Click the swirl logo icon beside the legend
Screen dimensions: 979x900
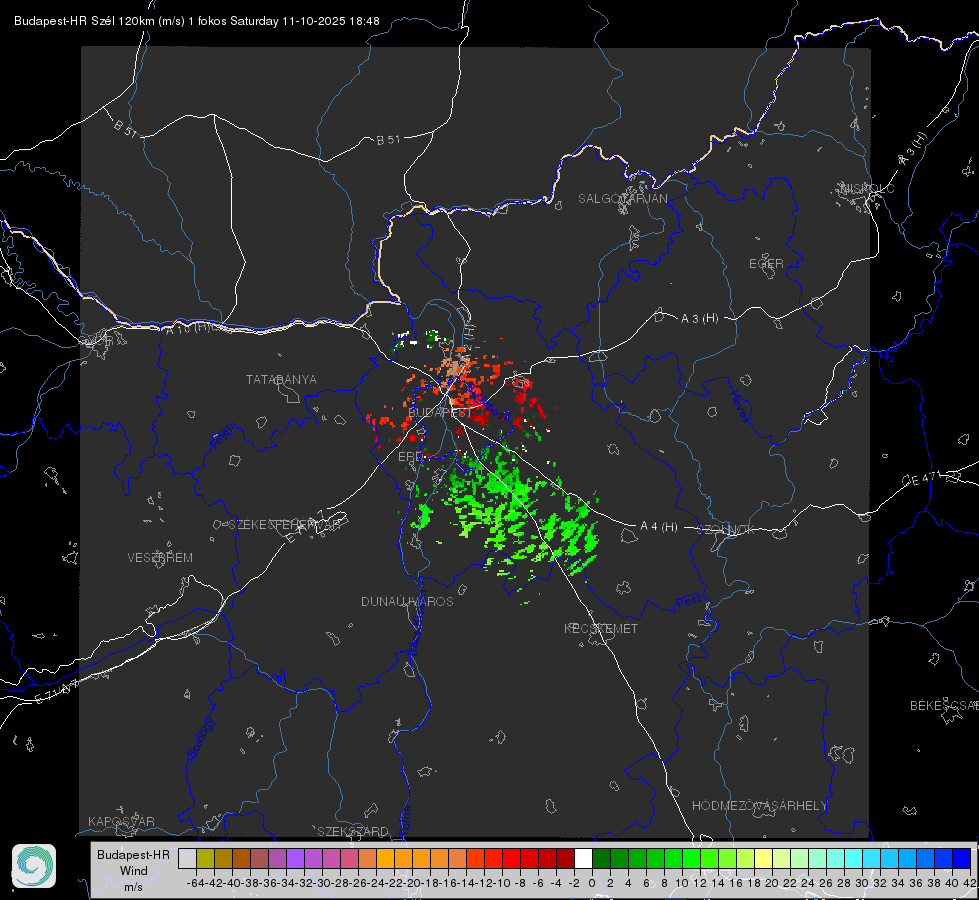pos(34,866)
